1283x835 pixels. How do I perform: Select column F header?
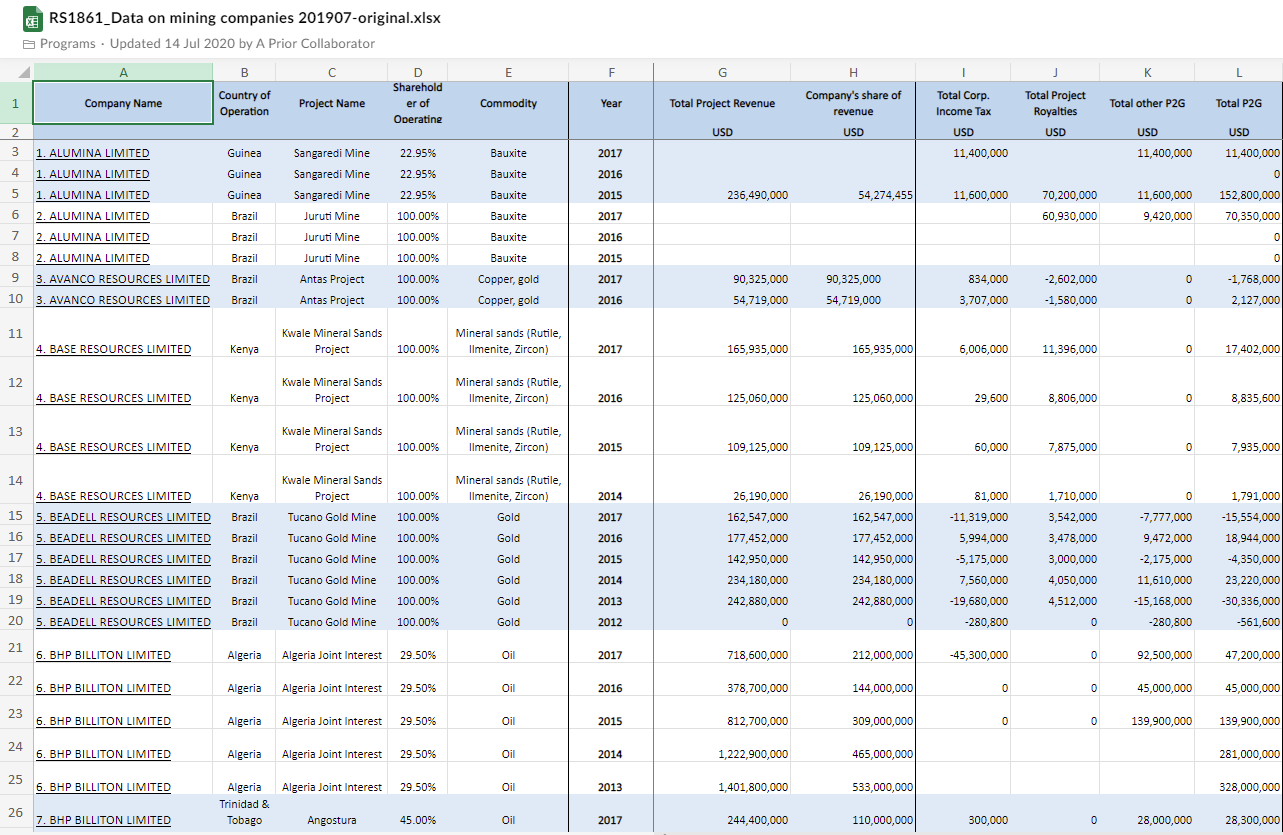point(610,72)
